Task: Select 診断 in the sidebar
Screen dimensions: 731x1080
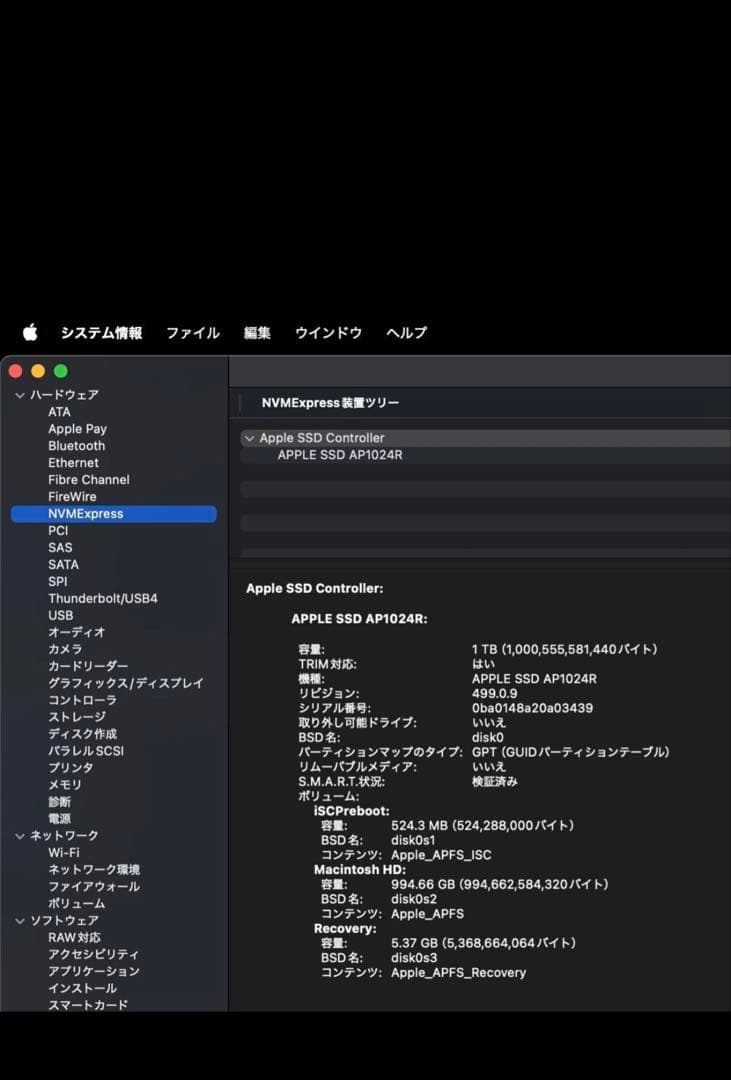Action: pyautogui.click(x=59, y=802)
